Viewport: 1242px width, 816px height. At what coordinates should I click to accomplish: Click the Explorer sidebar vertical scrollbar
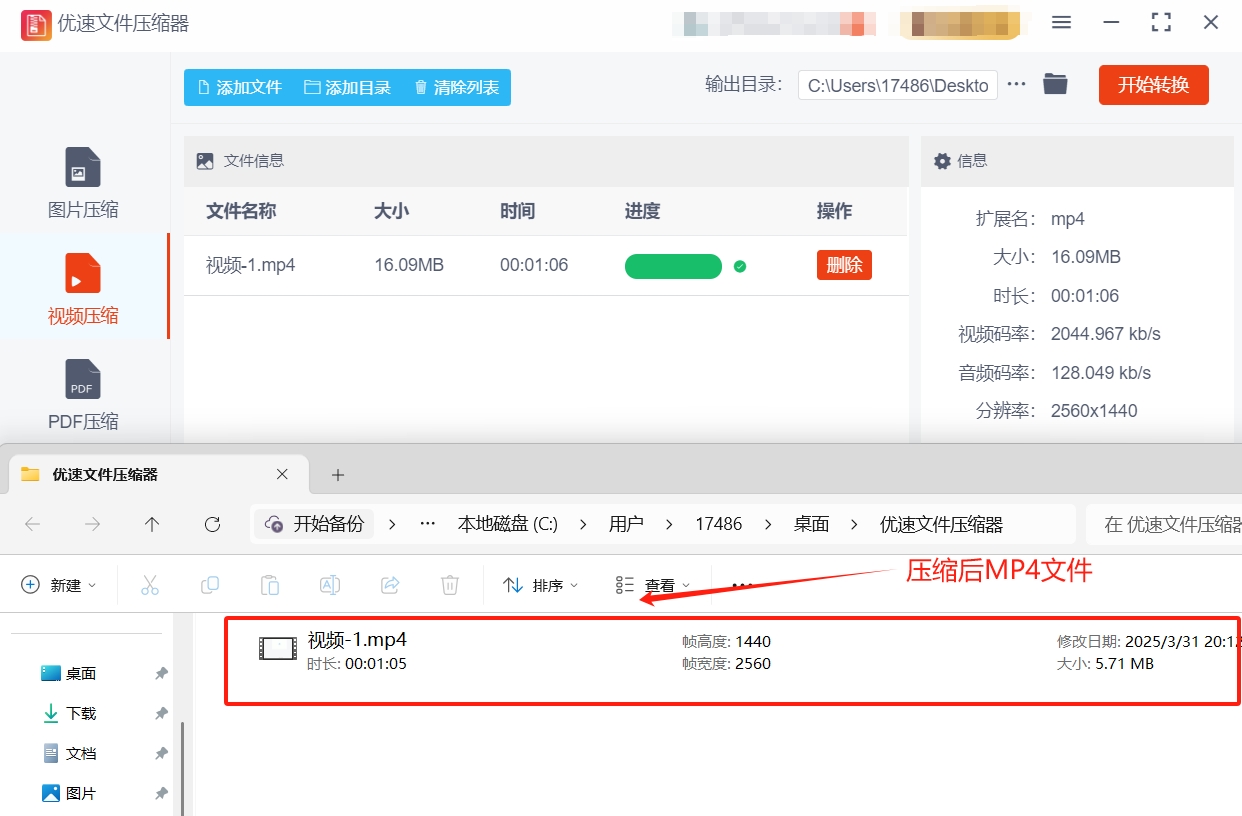click(x=182, y=768)
